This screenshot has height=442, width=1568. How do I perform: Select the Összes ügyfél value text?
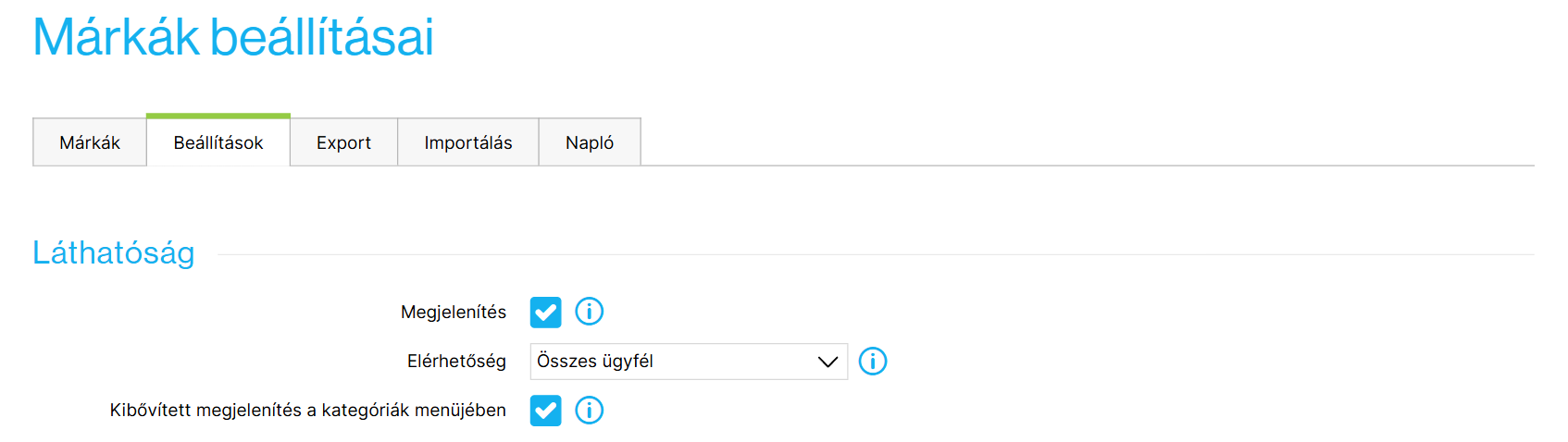595,362
